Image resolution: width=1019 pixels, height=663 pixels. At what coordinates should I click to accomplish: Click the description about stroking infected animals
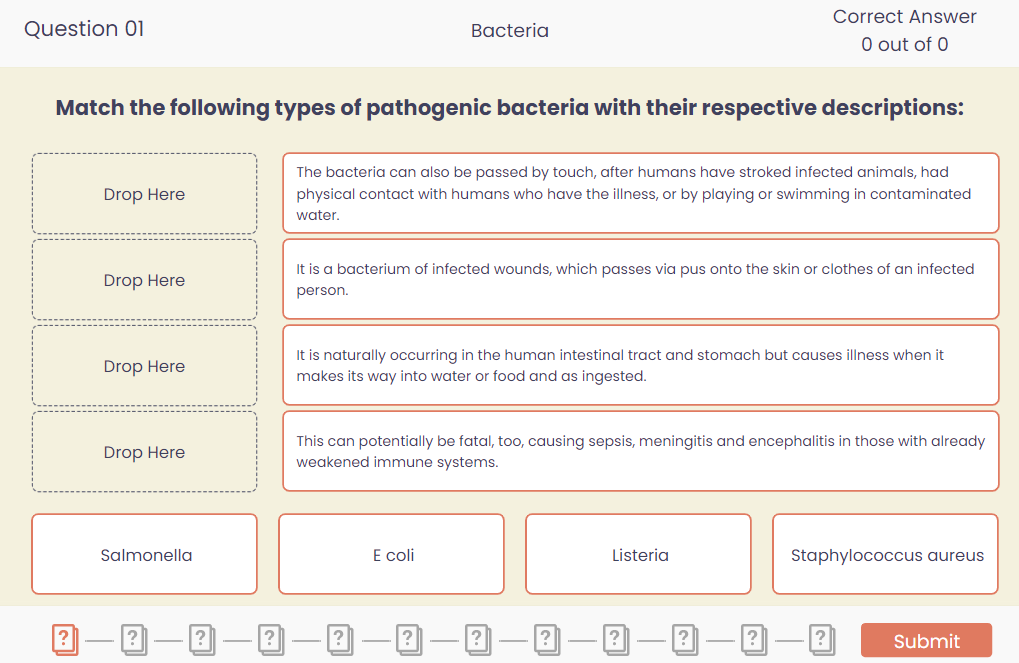[641, 194]
